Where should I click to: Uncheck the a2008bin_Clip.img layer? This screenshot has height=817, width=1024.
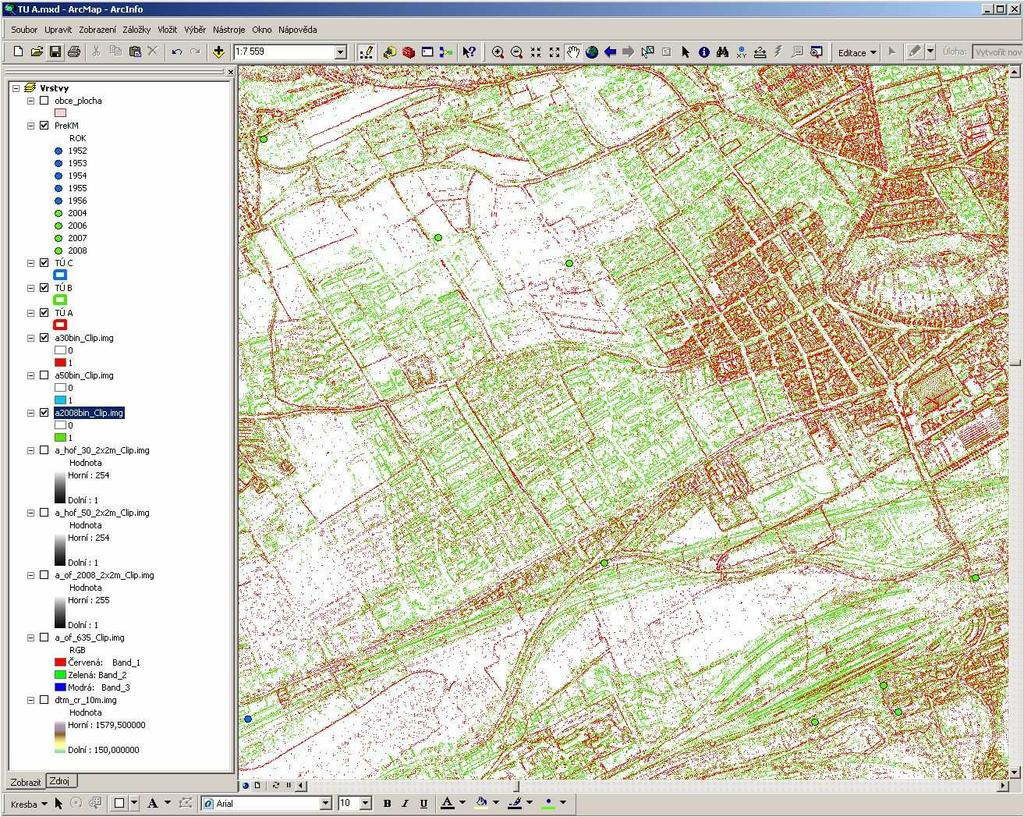click(x=44, y=413)
